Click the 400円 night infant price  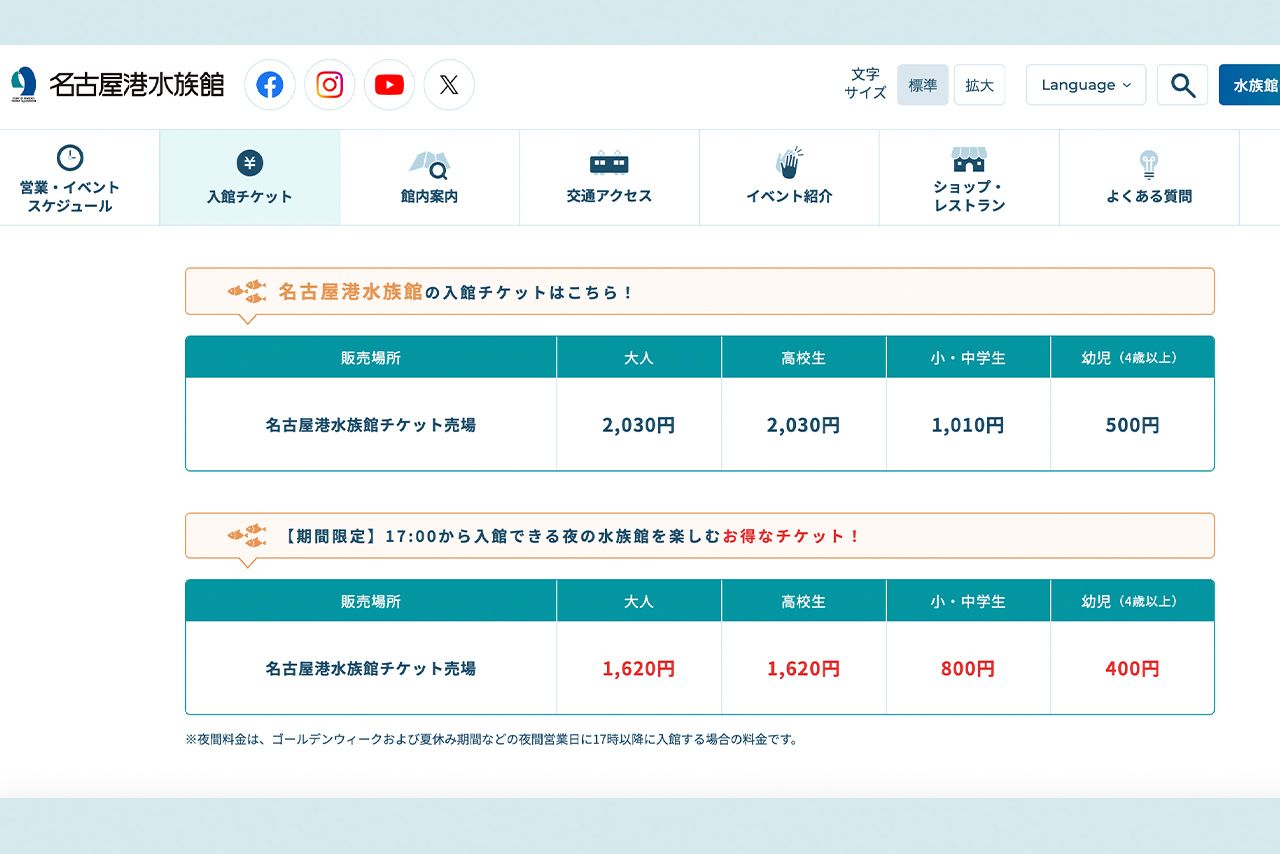point(1132,669)
